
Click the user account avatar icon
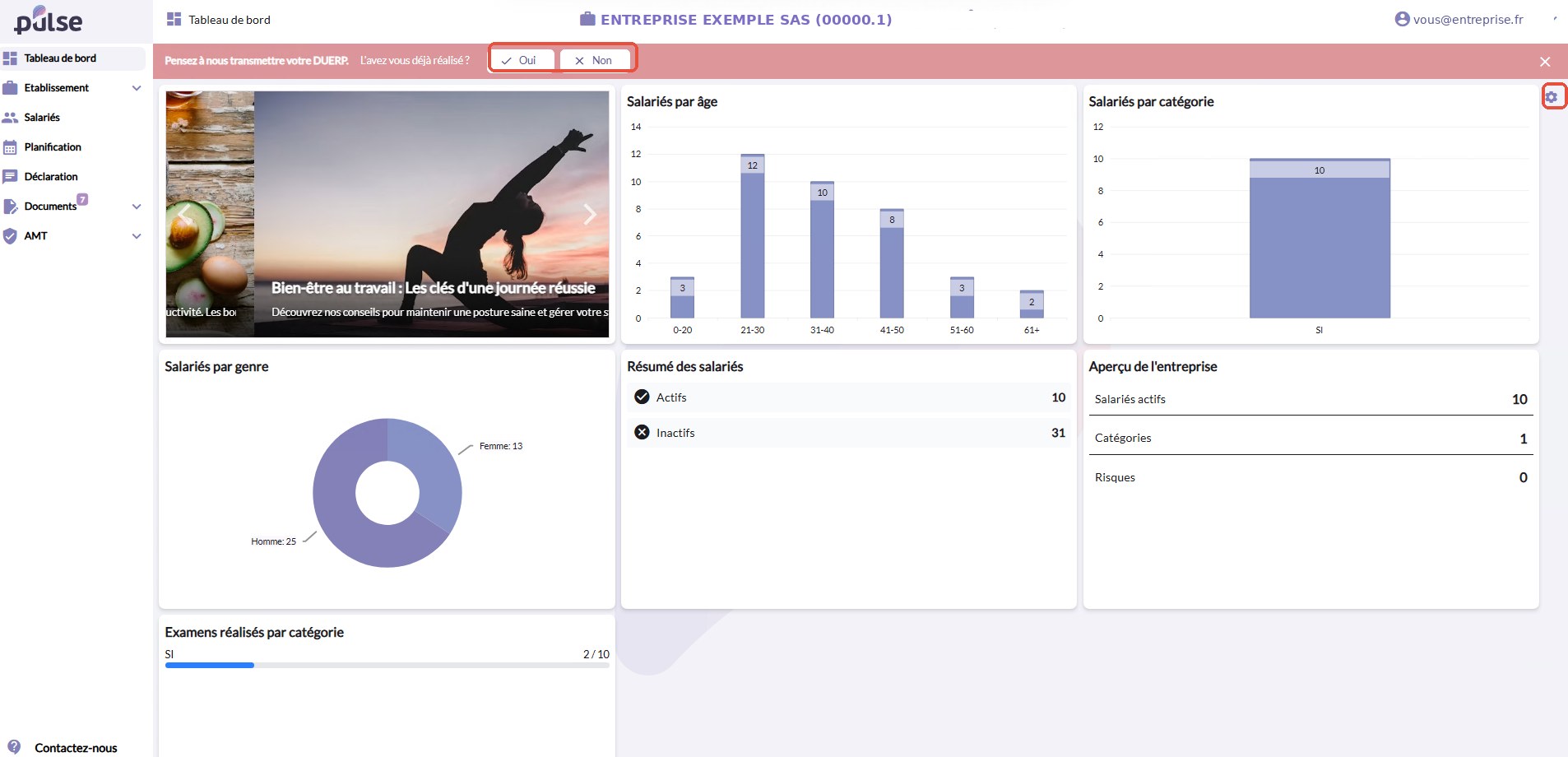pos(1403,19)
